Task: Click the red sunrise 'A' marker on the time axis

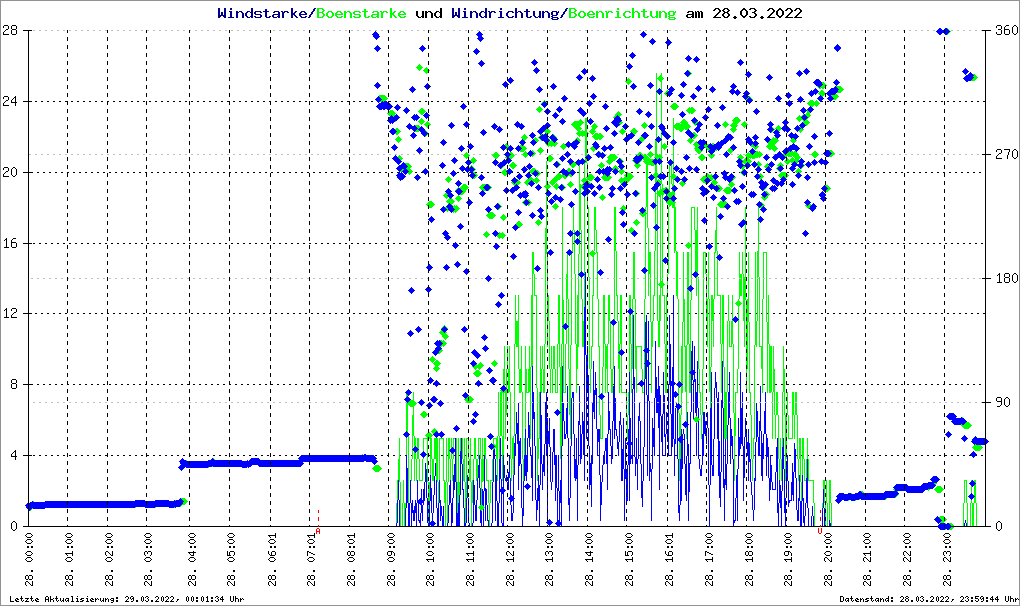Action: tap(318, 531)
